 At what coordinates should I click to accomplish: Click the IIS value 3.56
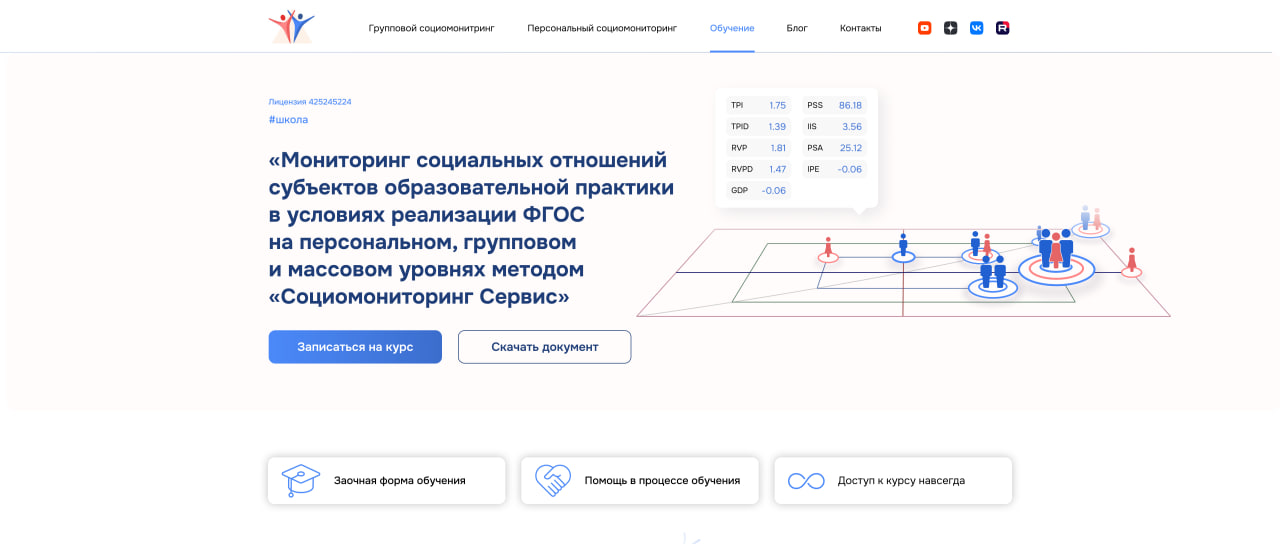852,127
